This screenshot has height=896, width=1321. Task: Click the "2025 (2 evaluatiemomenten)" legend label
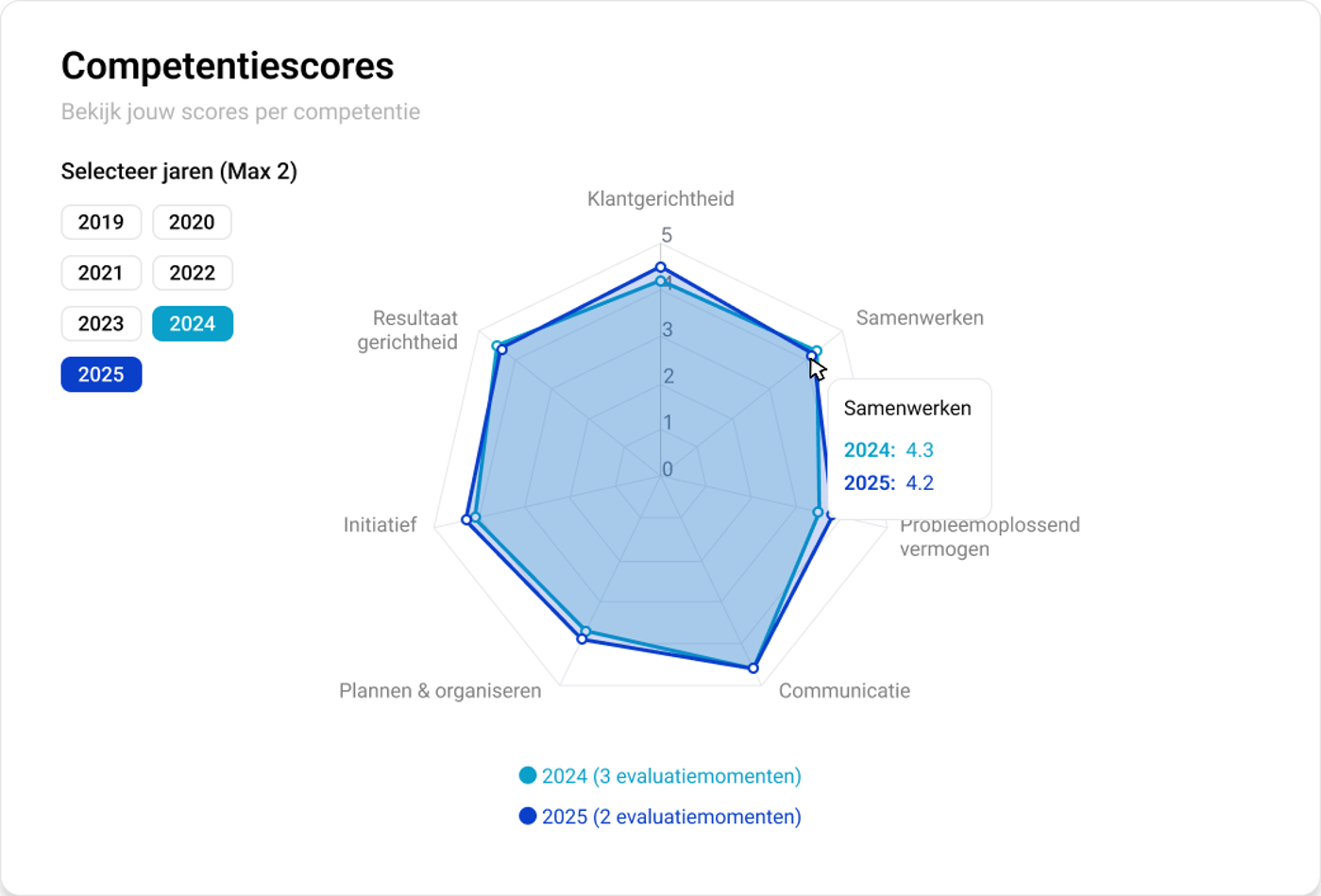click(671, 817)
